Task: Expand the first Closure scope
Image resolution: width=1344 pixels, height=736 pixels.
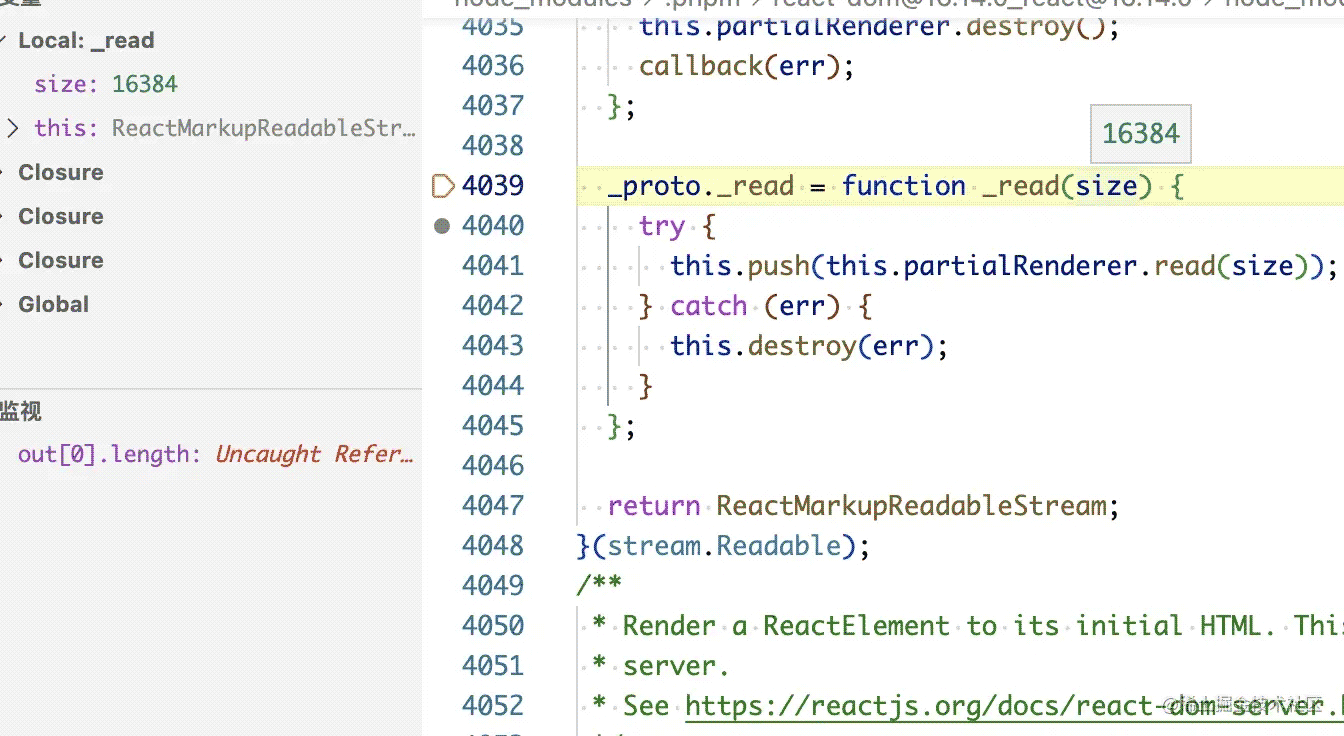Action: (x=61, y=172)
